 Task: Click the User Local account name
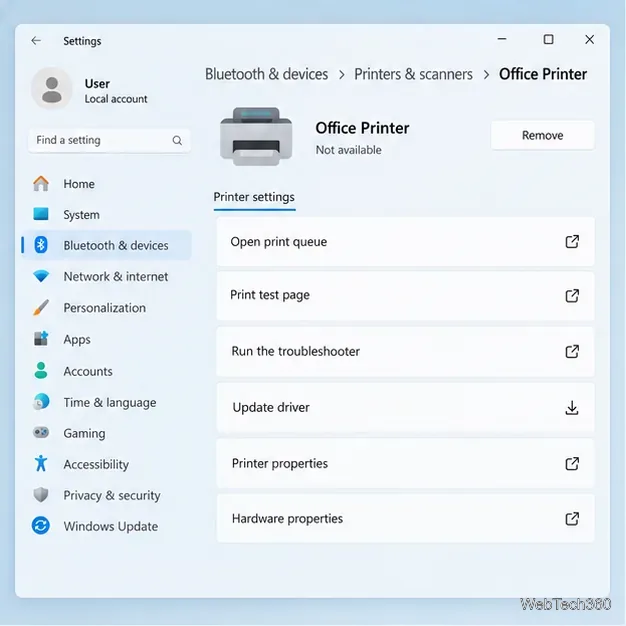116,91
